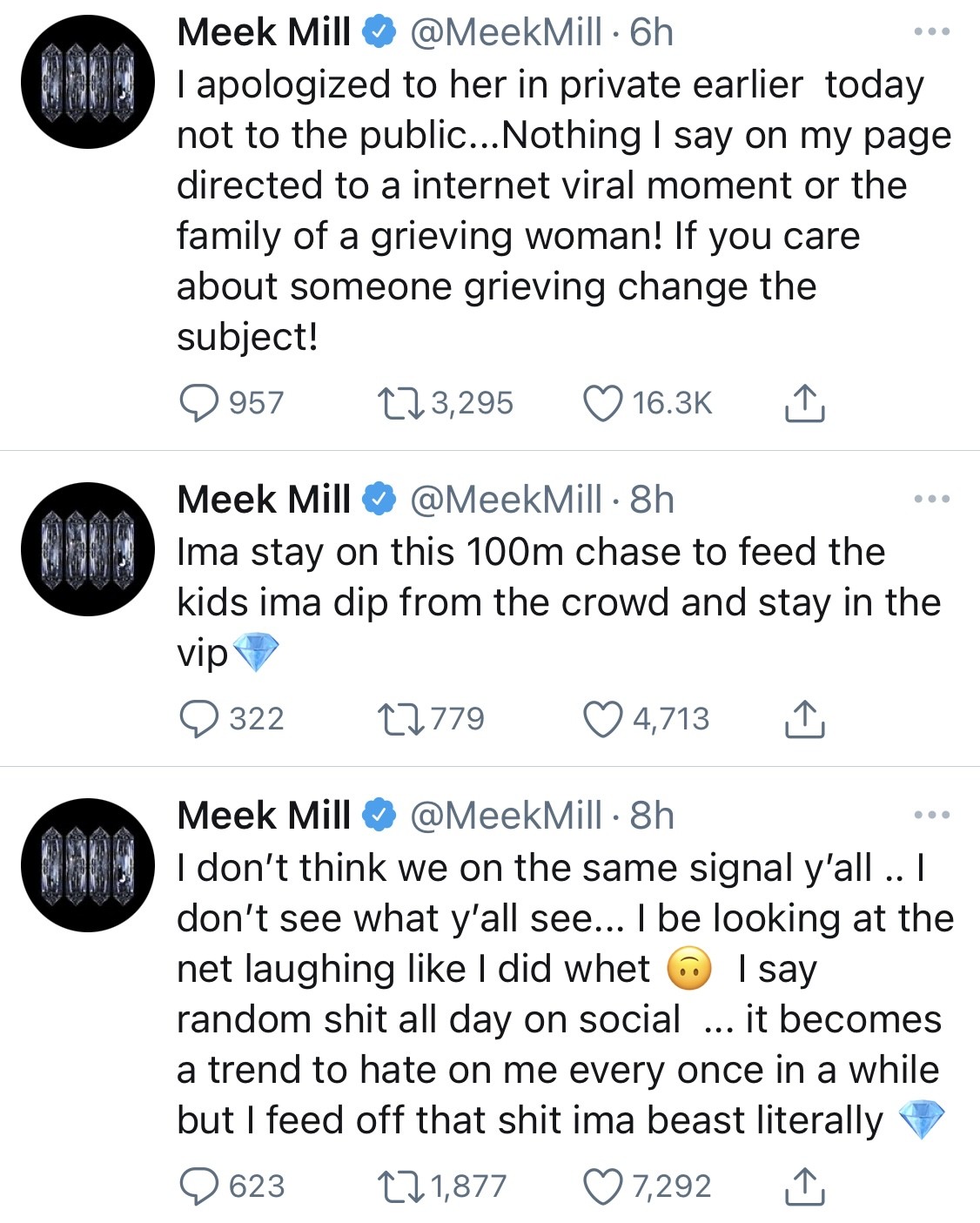
Task: Open more options on the 6h tweet
Action: pyautogui.click(x=931, y=32)
